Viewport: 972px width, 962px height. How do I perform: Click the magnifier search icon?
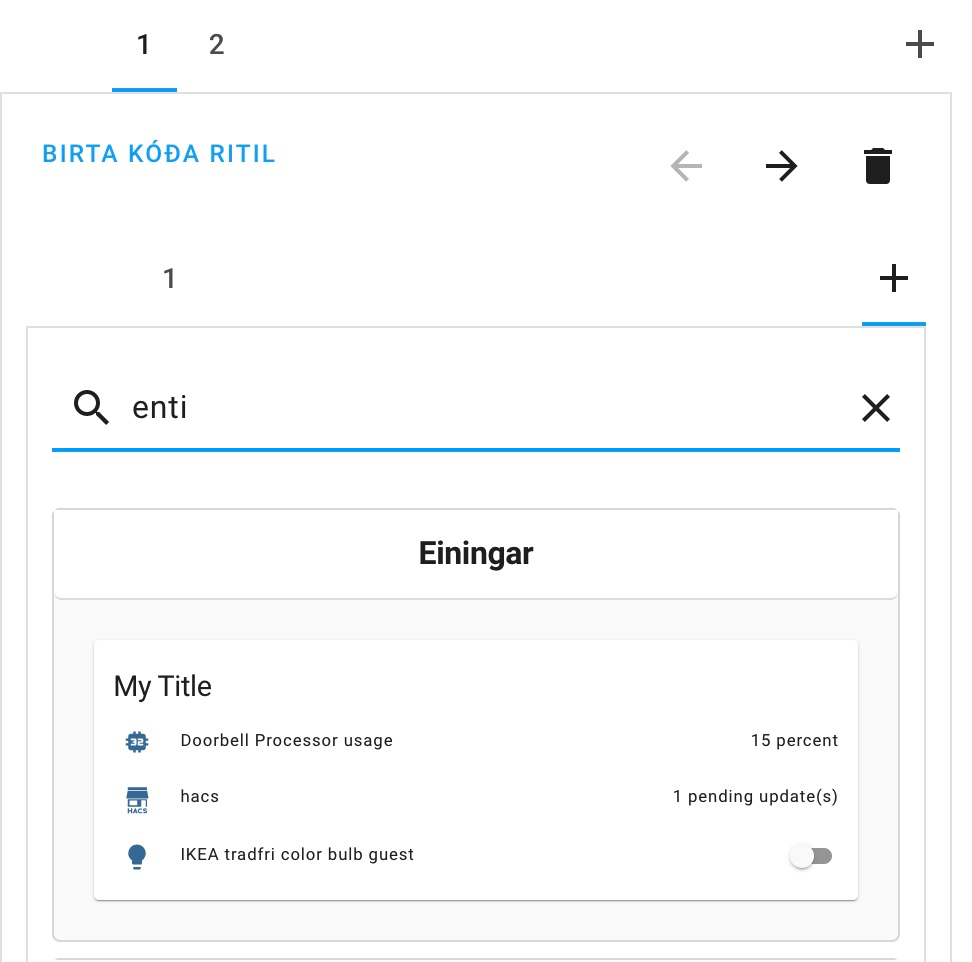[92, 408]
